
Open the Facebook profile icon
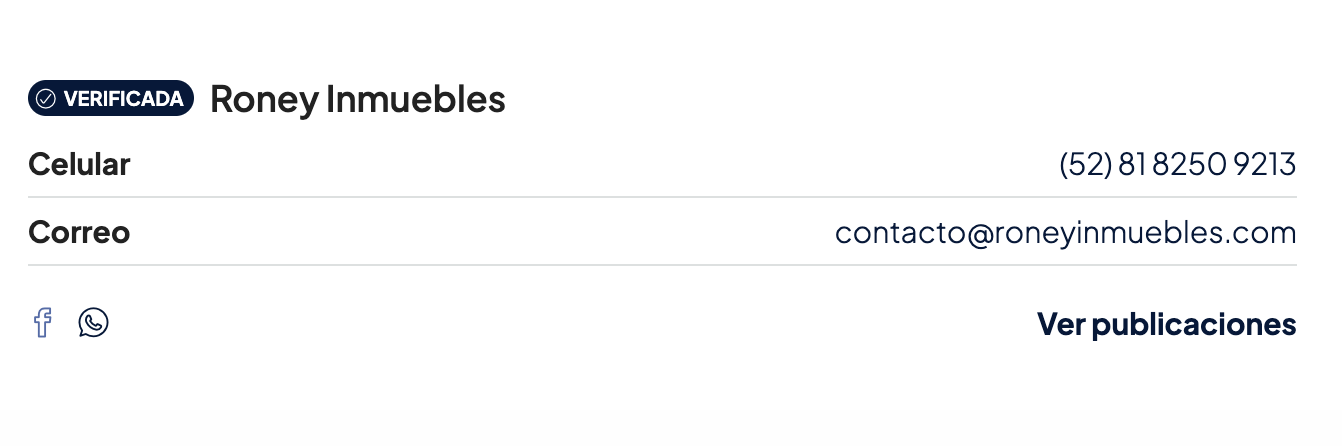tap(42, 323)
